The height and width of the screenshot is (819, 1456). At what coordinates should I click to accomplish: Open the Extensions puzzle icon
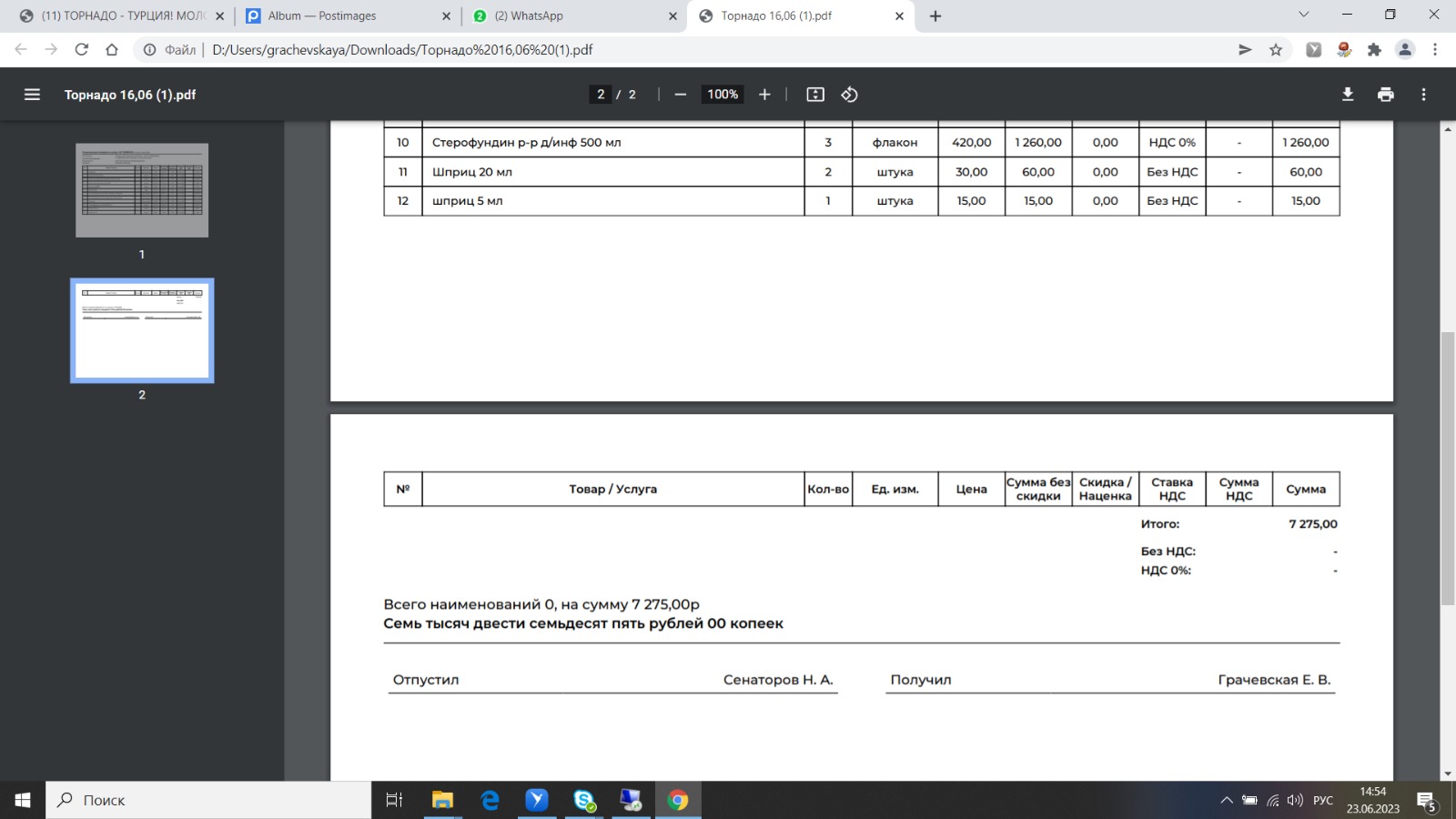tap(1374, 50)
